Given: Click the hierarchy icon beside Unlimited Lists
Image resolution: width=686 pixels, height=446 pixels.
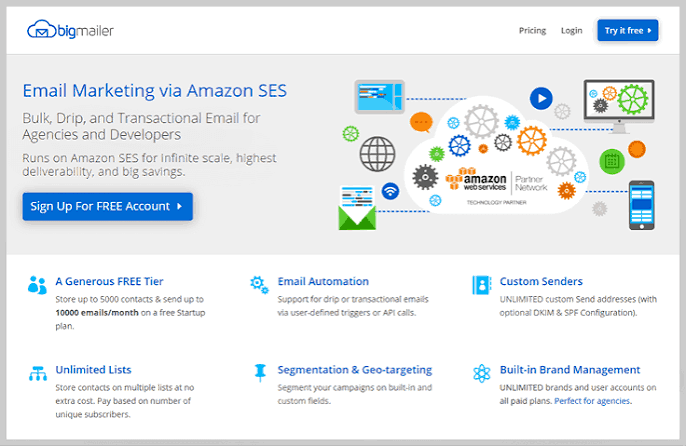Looking at the screenshot, I should (38, 373).
